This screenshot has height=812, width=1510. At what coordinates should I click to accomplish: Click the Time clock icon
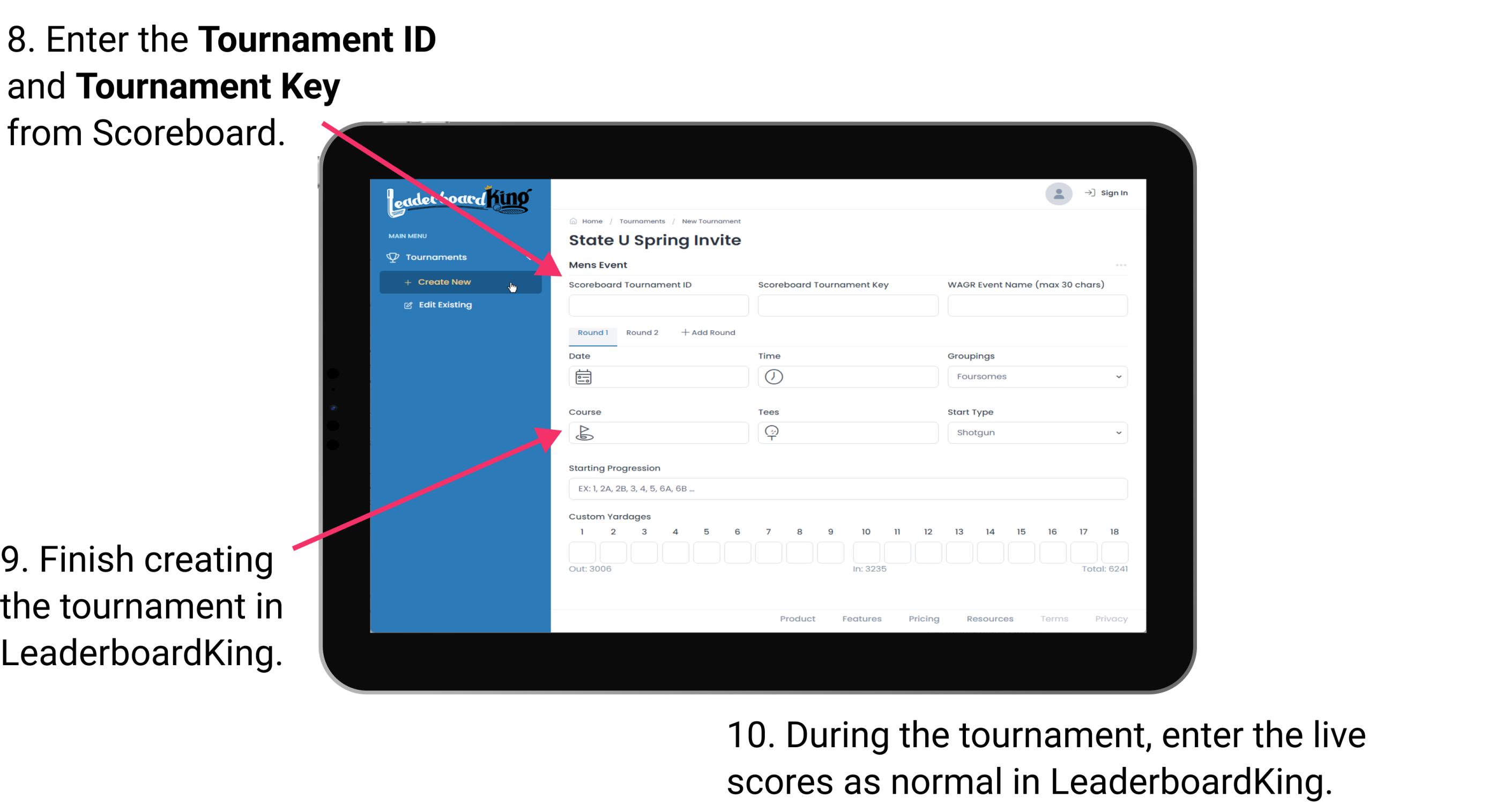[774, 377]
